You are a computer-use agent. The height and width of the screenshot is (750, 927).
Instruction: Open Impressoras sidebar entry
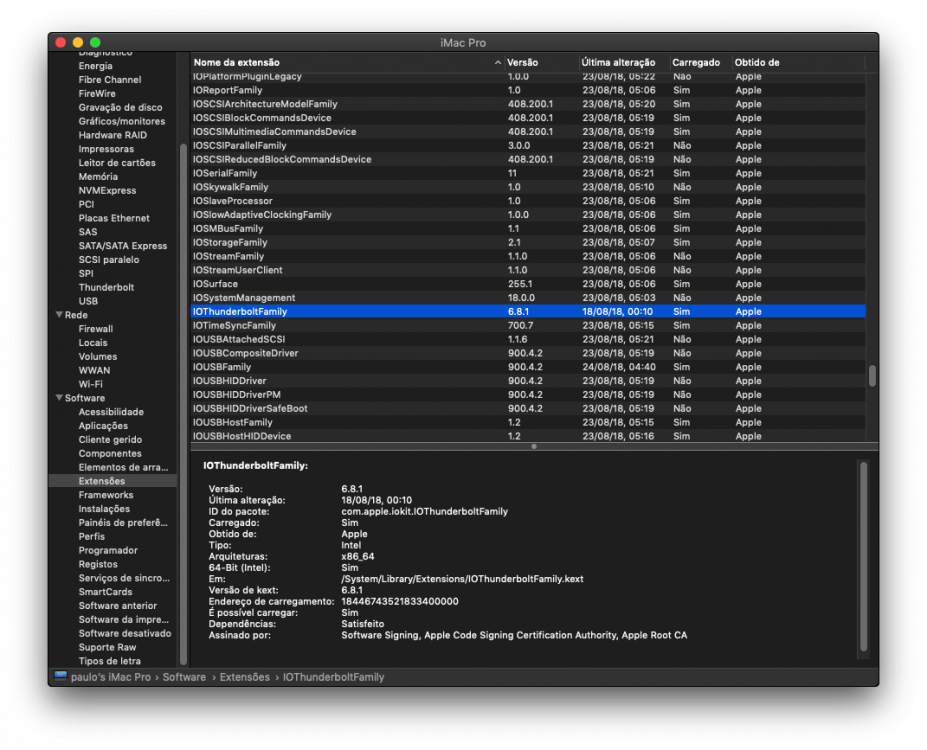[106, 149]
